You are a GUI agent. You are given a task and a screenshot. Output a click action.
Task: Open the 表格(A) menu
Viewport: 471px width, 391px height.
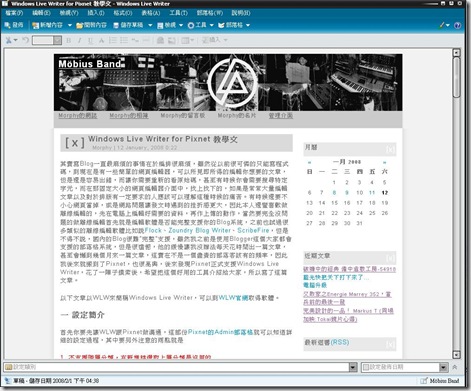point(151,13)
